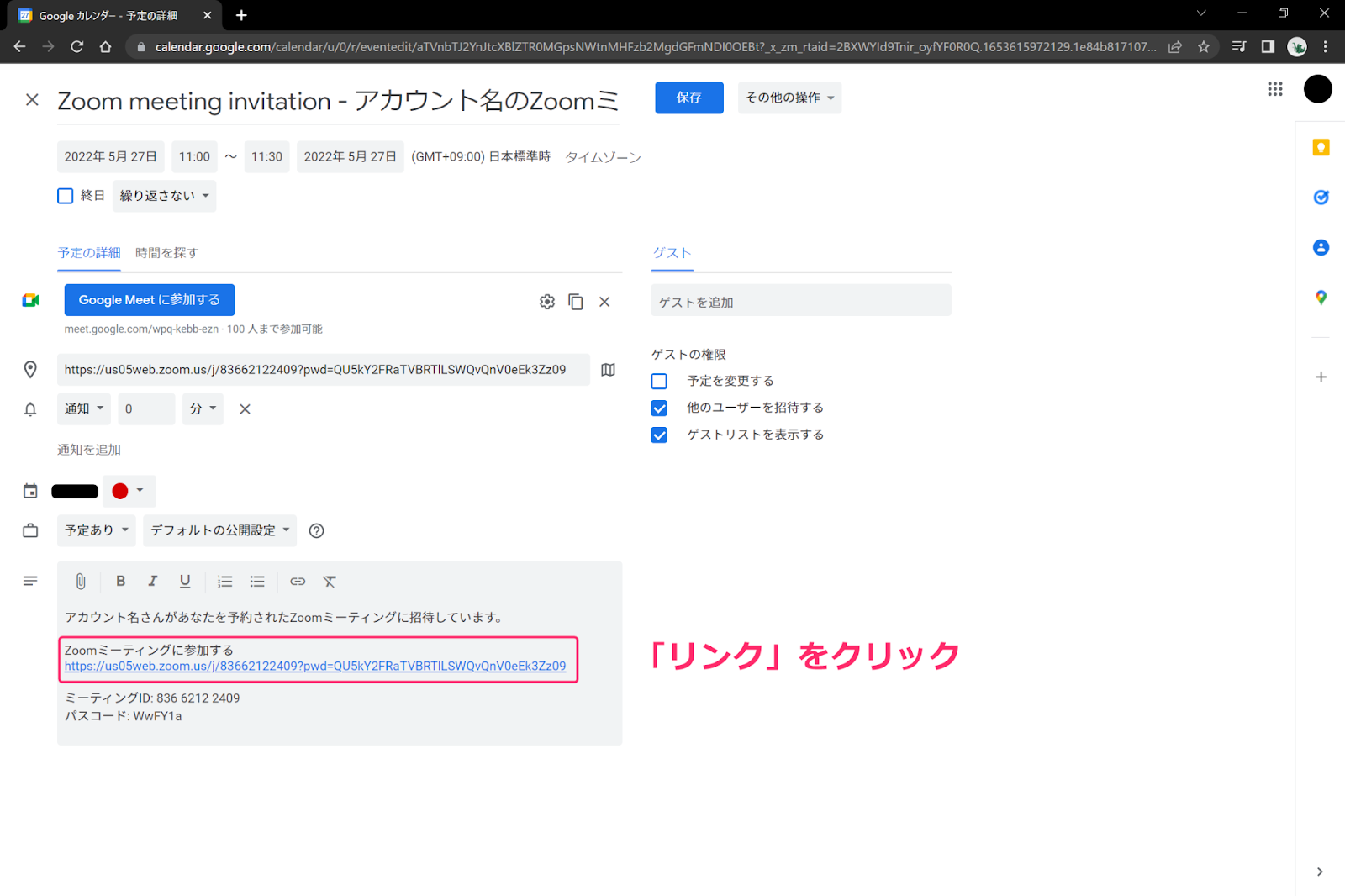Insert a numbered list in description
The image size is (1345, 896).
224,581
